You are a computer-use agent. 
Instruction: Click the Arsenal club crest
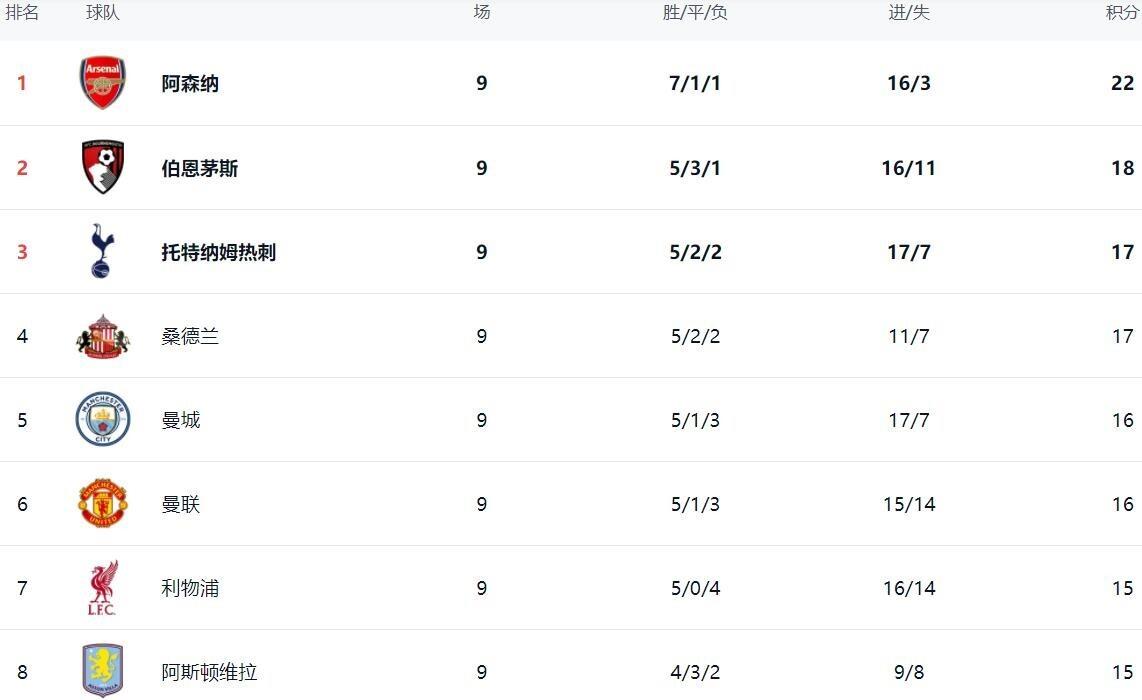tap(103, 83)
